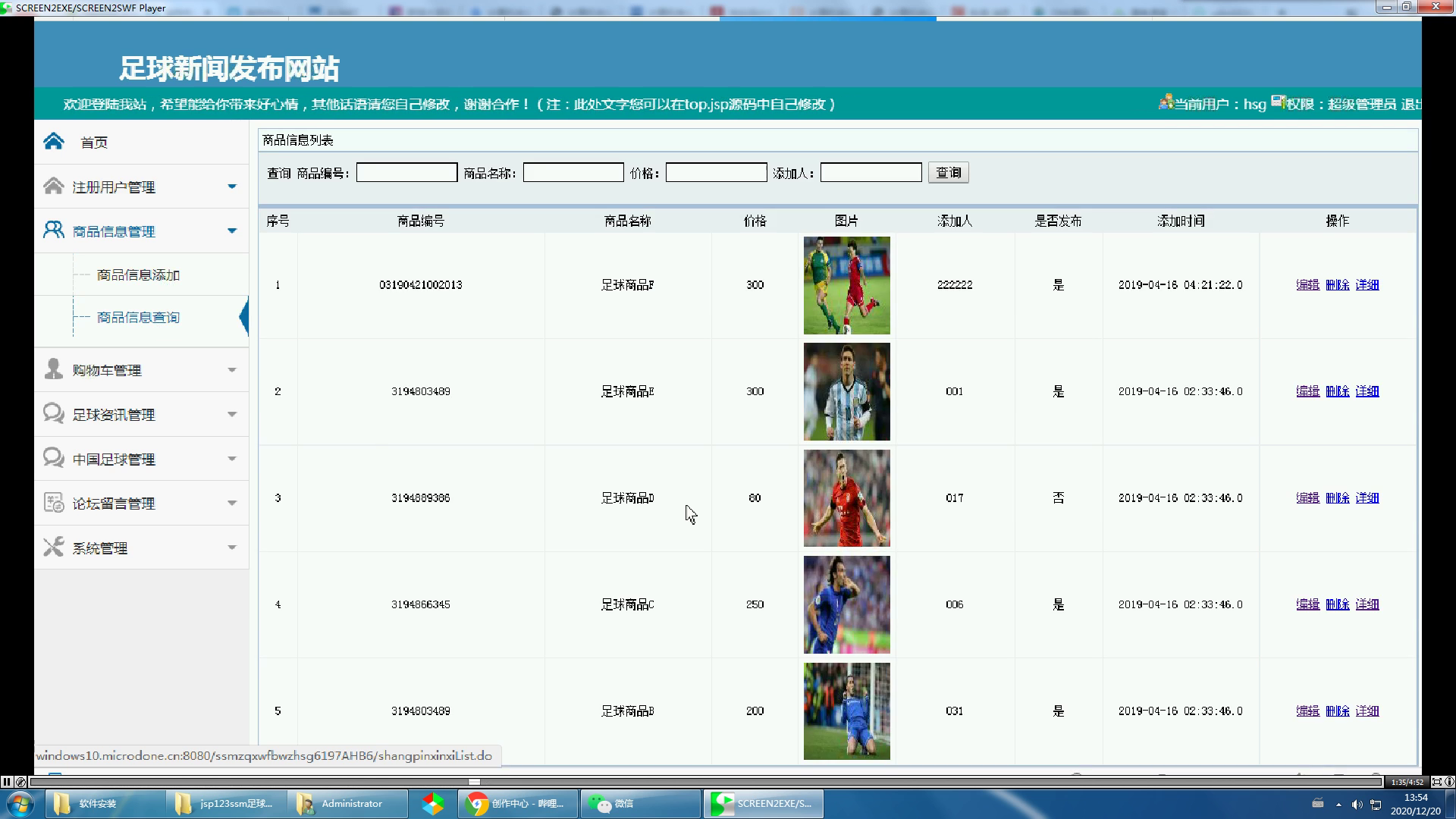Viewport: 1456px width, 819px height.
Task: Expand 足球资讯管理 menu arrow
Action: click(x=232, y=414)
